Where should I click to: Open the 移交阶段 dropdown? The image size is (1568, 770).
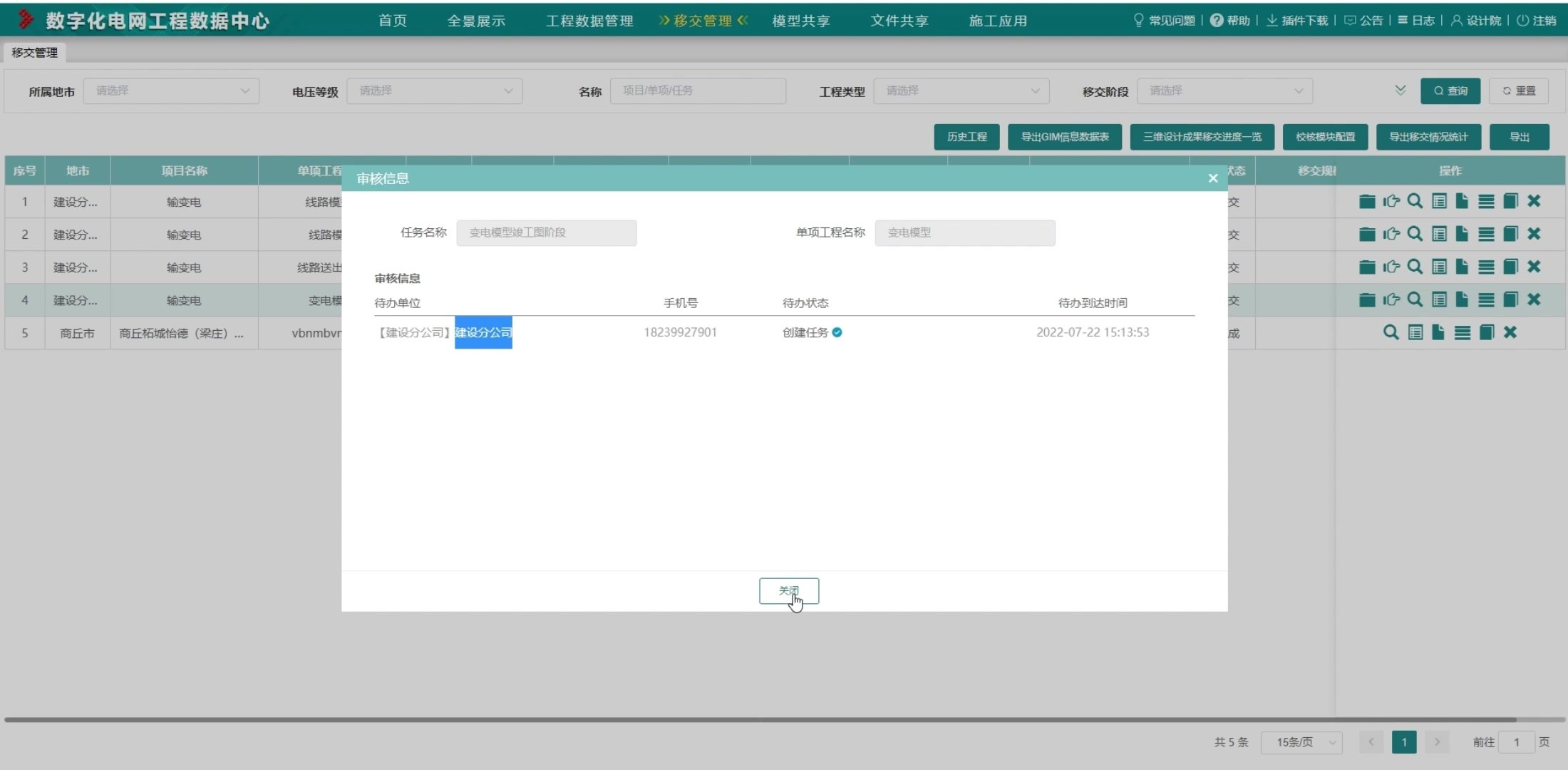pos(1224,91)
